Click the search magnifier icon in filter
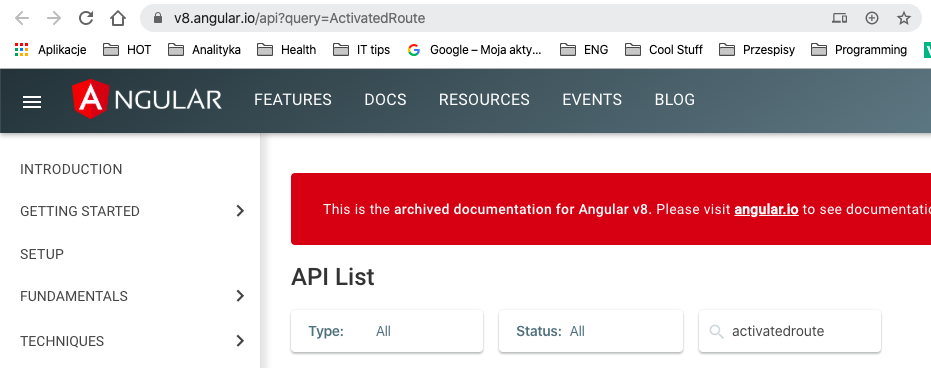The height and width of the screenshot is (368, 931). click(717, 331)
